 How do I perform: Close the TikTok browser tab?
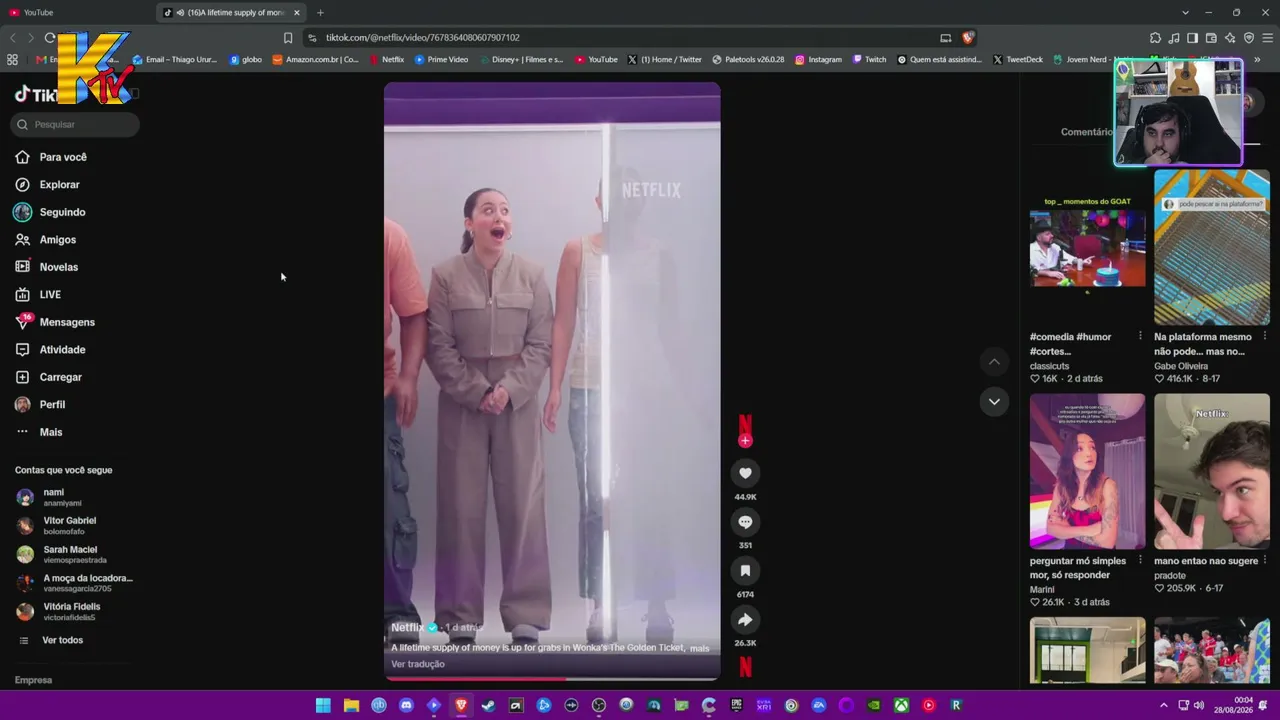(297, 13)
